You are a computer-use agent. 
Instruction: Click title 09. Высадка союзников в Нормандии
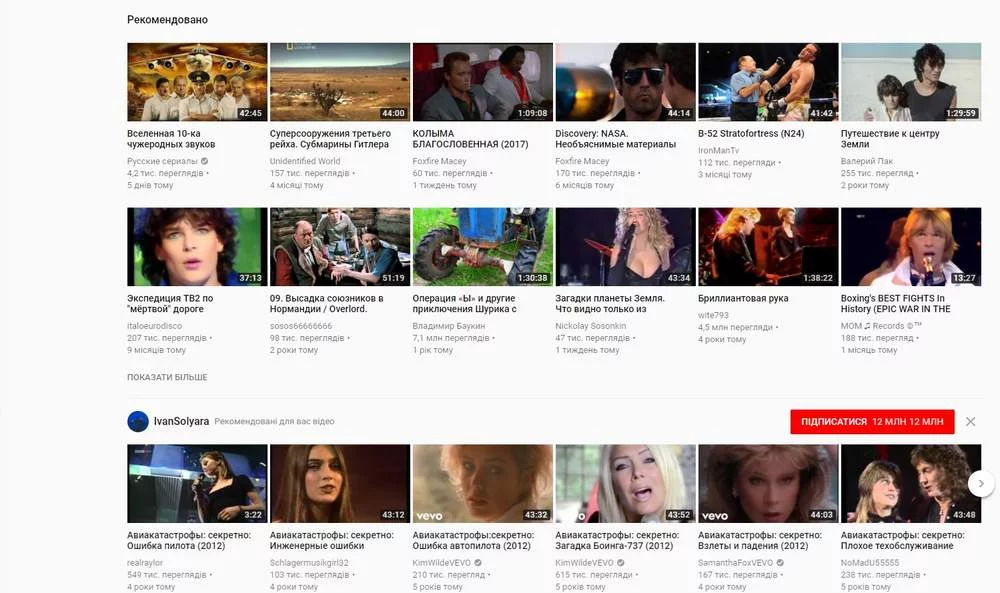point(327,304)
